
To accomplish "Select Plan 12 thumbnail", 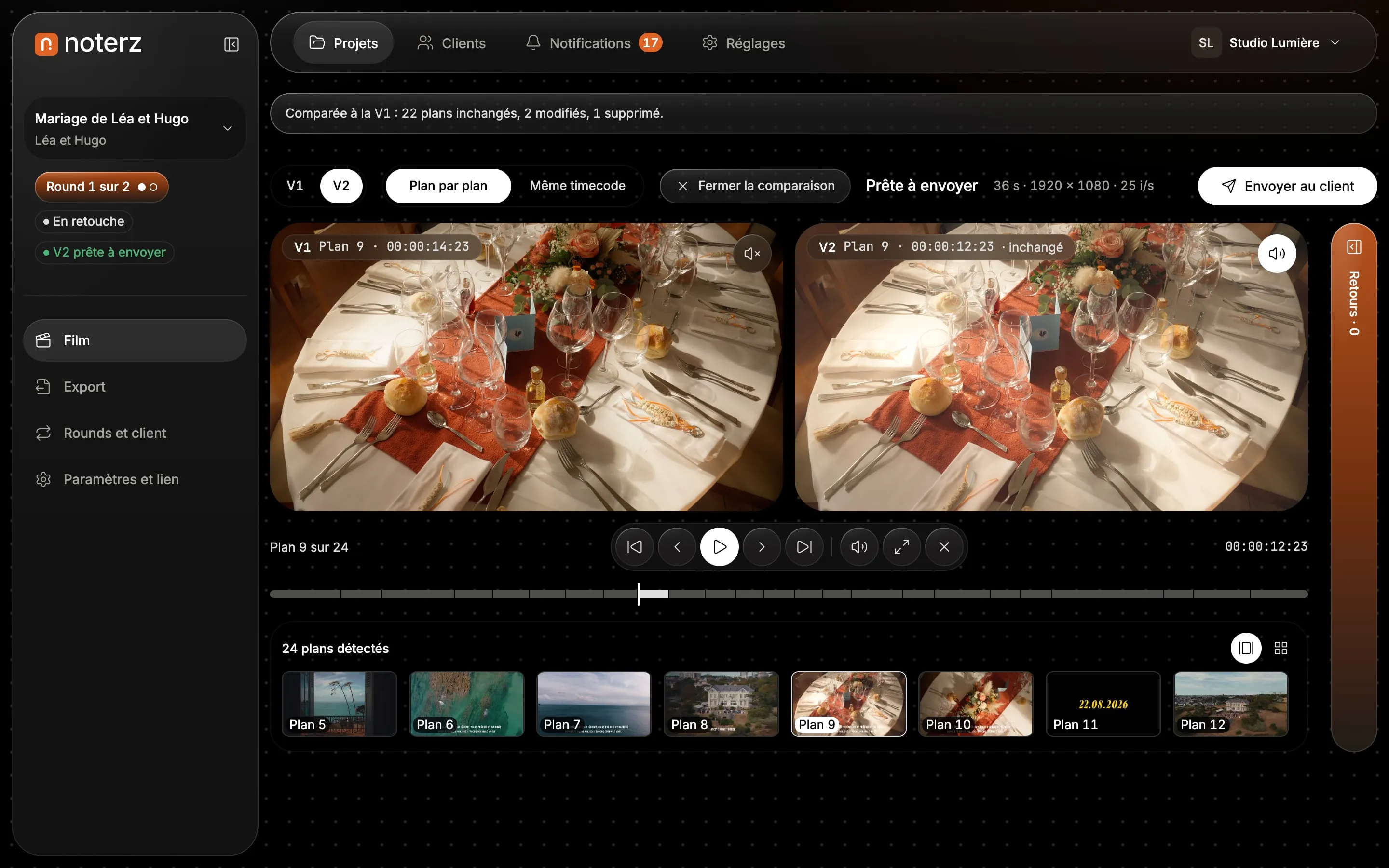I will tap(1231, 704).
